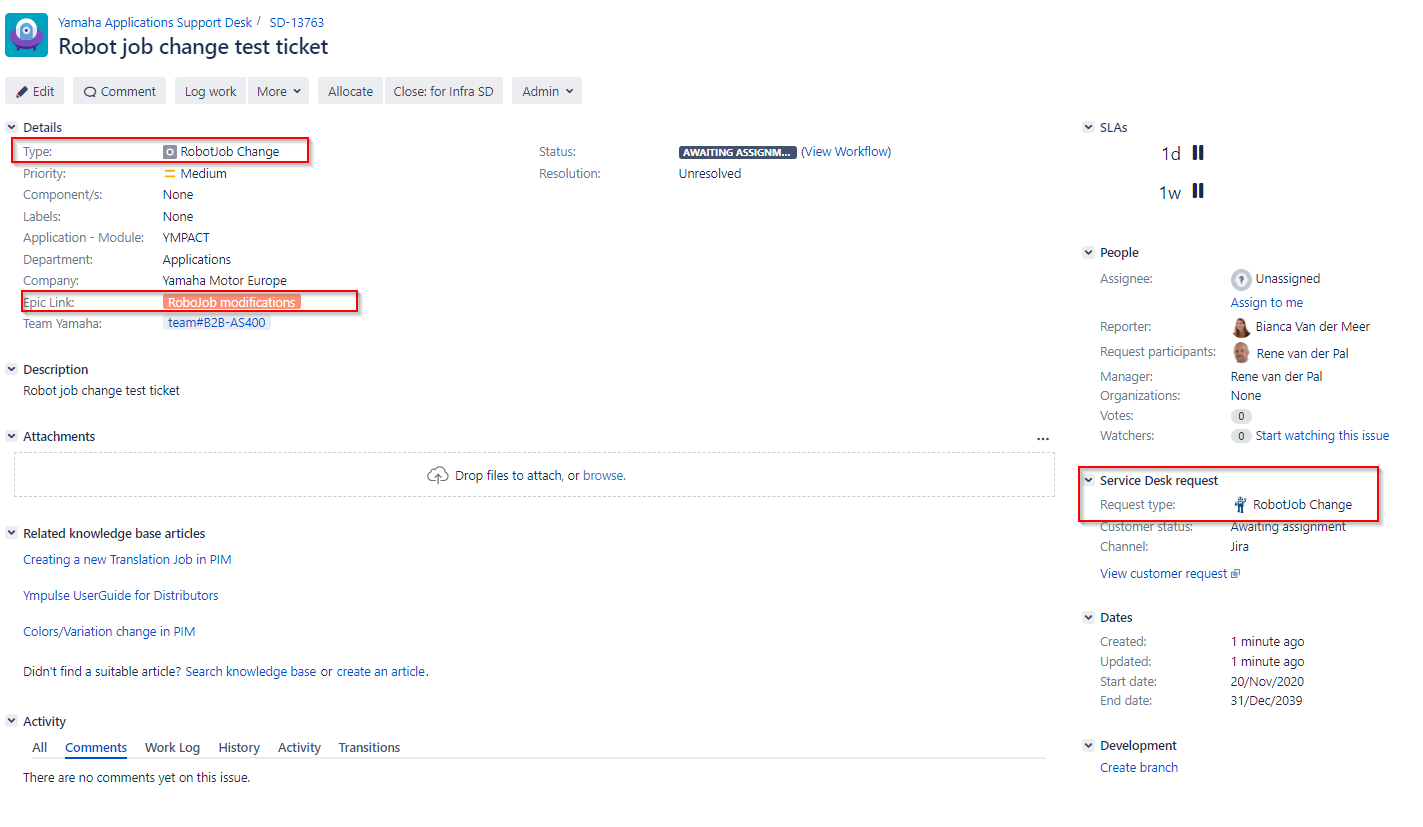Click the View Workflow link
The image size is (1423, 827).
click(846, 152)
